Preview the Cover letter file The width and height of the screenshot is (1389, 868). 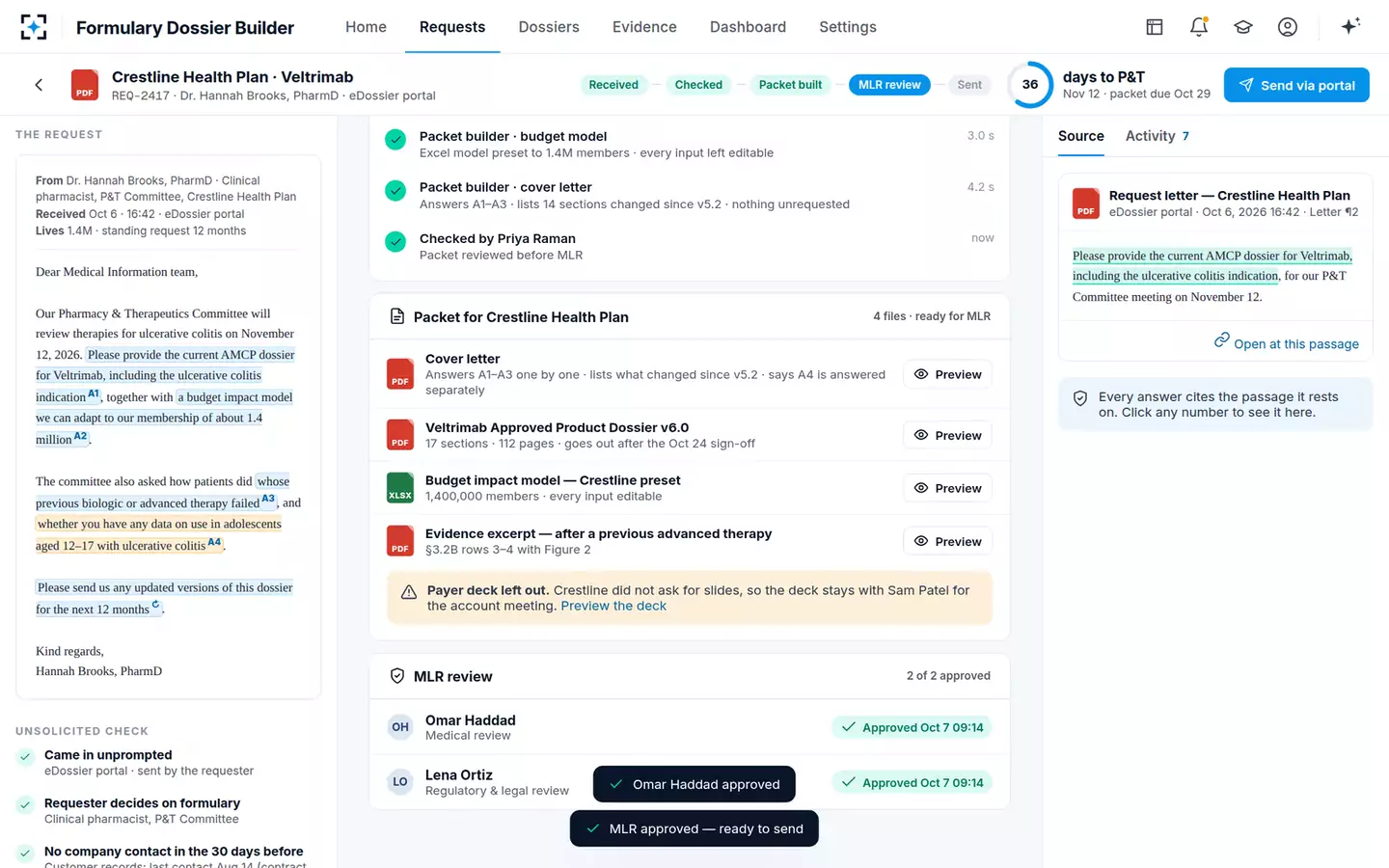(x=948, y=374)
